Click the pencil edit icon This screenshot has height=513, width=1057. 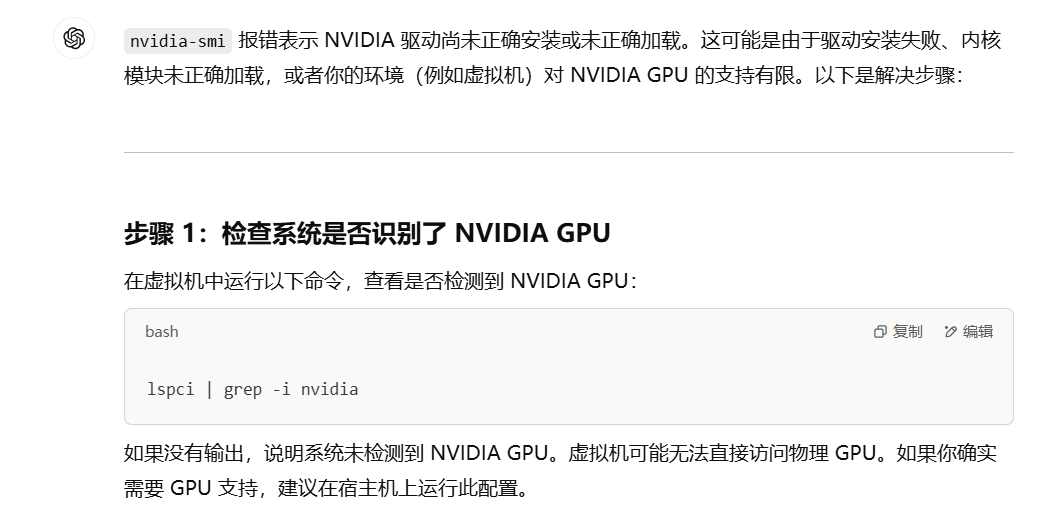coord(951,332)
